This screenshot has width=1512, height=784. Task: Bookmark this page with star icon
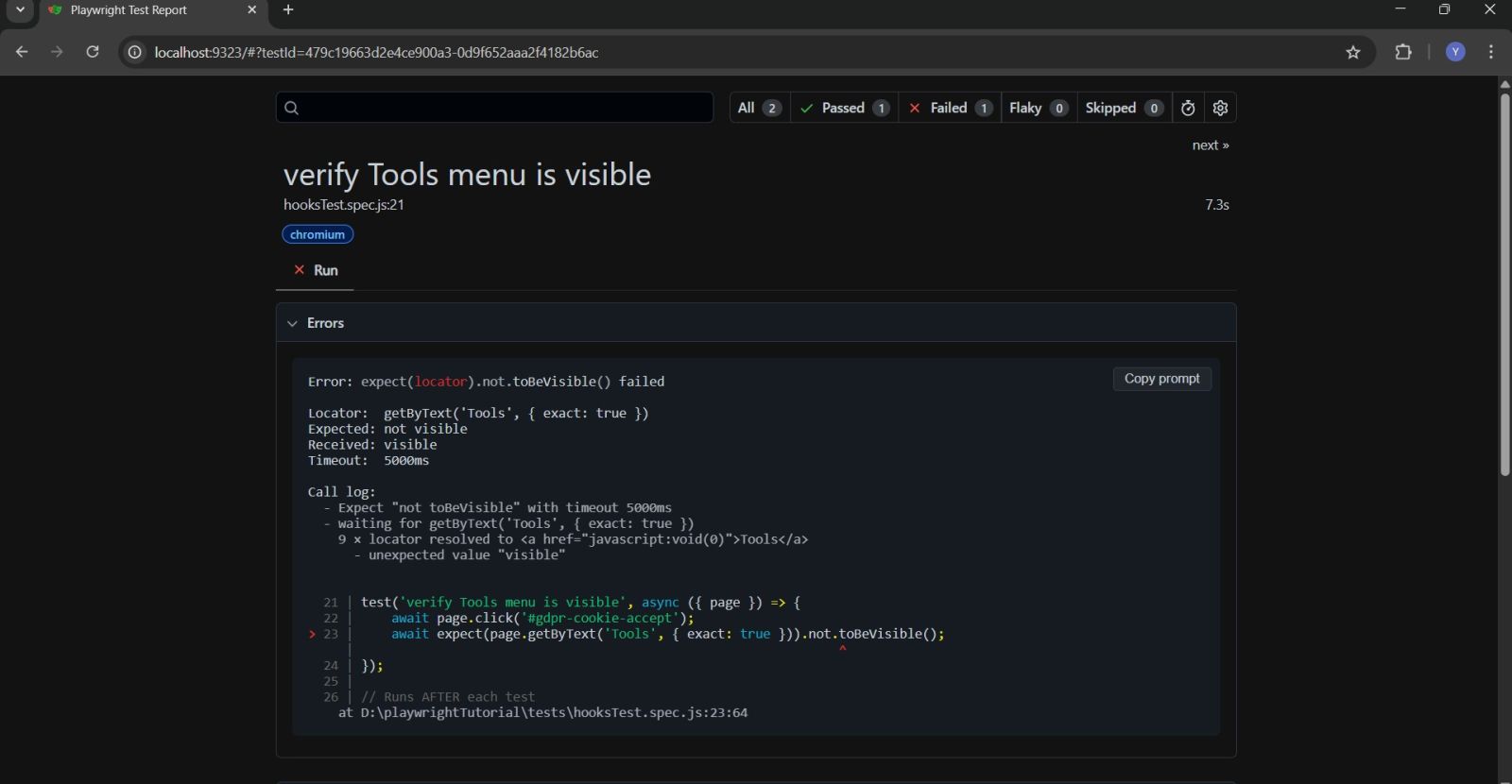1353,52
